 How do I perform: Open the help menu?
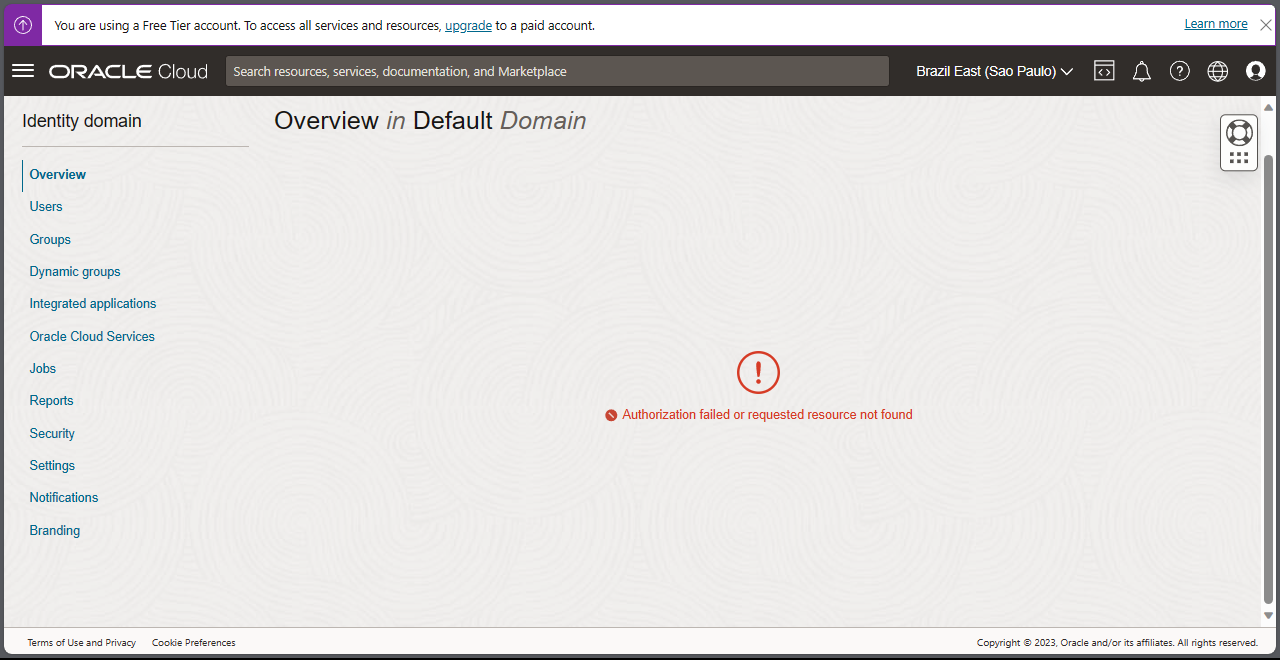pos(1180,71)
